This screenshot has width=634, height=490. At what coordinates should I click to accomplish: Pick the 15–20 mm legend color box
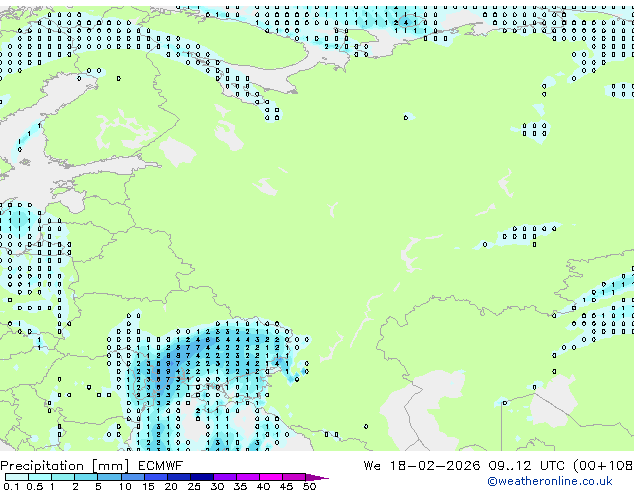[x=155, y=477]
